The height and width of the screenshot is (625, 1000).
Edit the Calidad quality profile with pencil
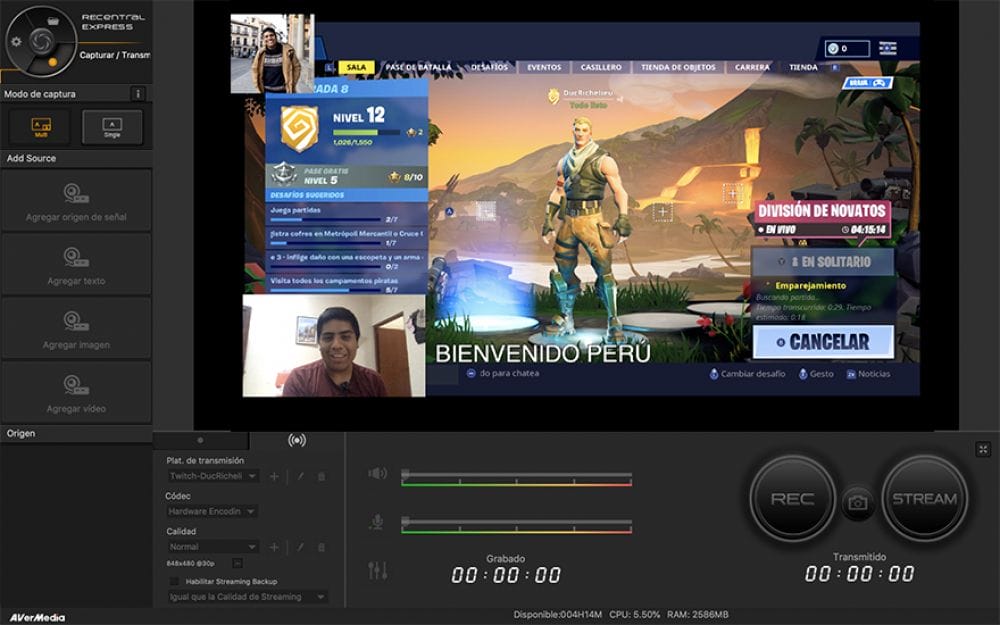click(x=298, y=547)
